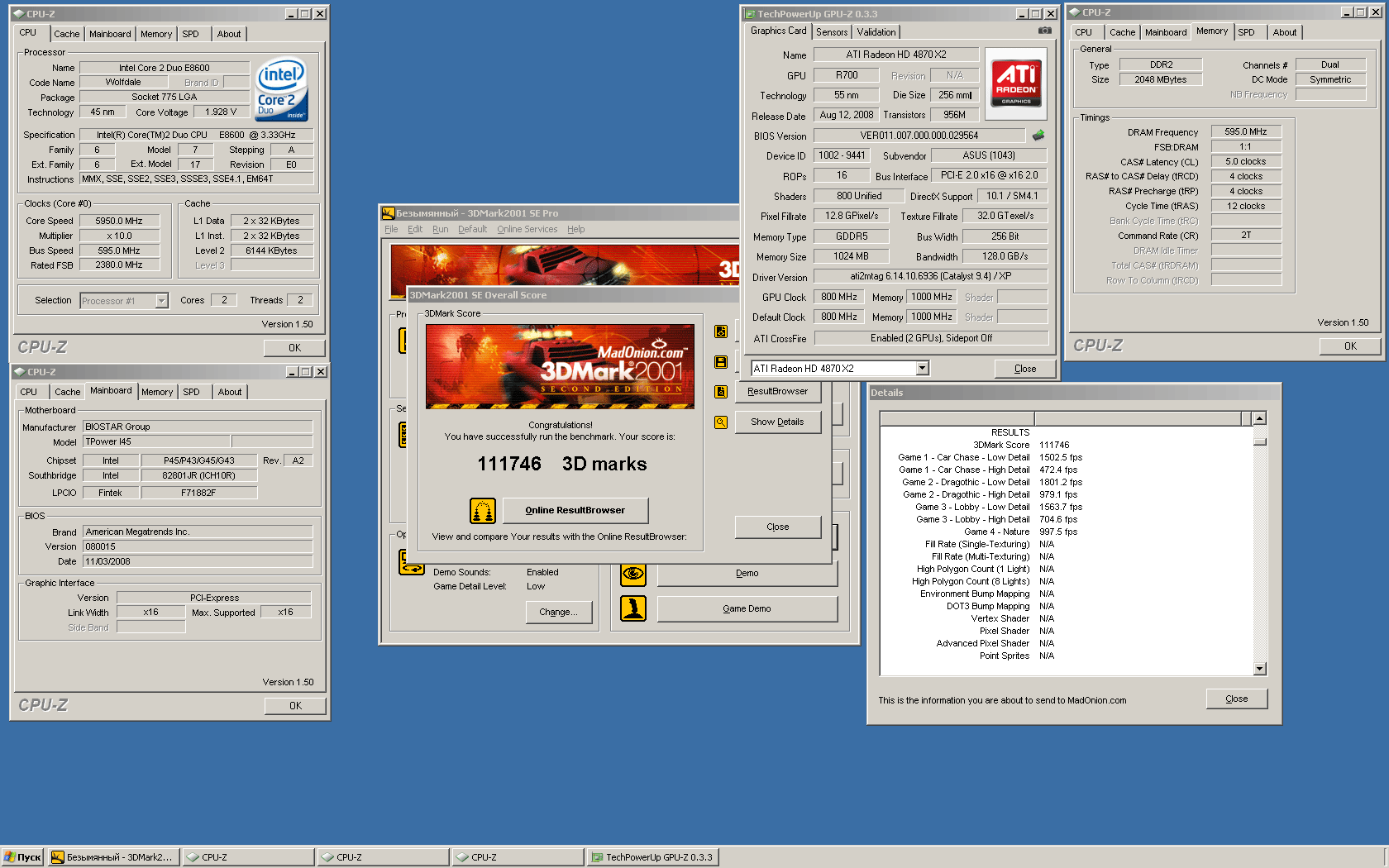1389x868 pixels.
Task: Click the camera screenshot icon in GPU-Z
Action: point(1045,31)
